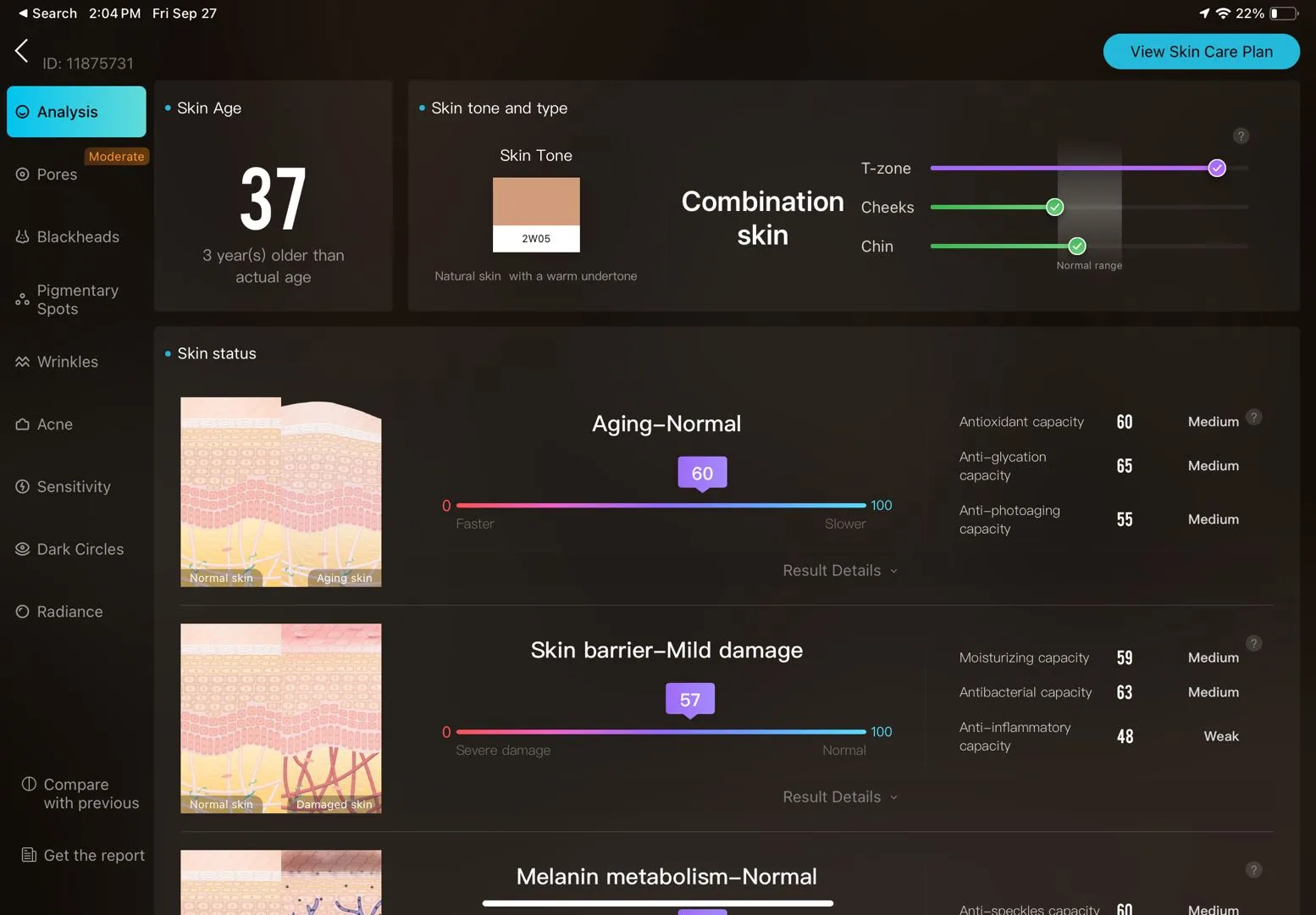Click Anti-glycation capacity value 65
This screenshot has width=1316, height=915.
(x=1125, y=466)
